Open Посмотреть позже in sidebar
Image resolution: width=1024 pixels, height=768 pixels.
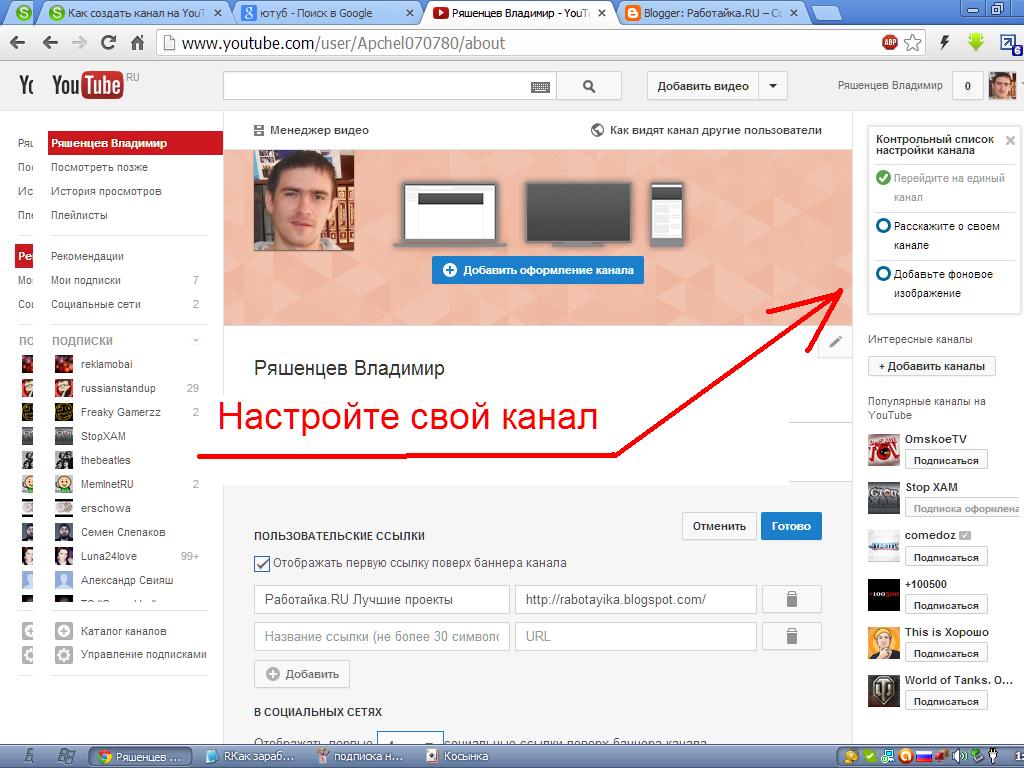click(99, 167)
